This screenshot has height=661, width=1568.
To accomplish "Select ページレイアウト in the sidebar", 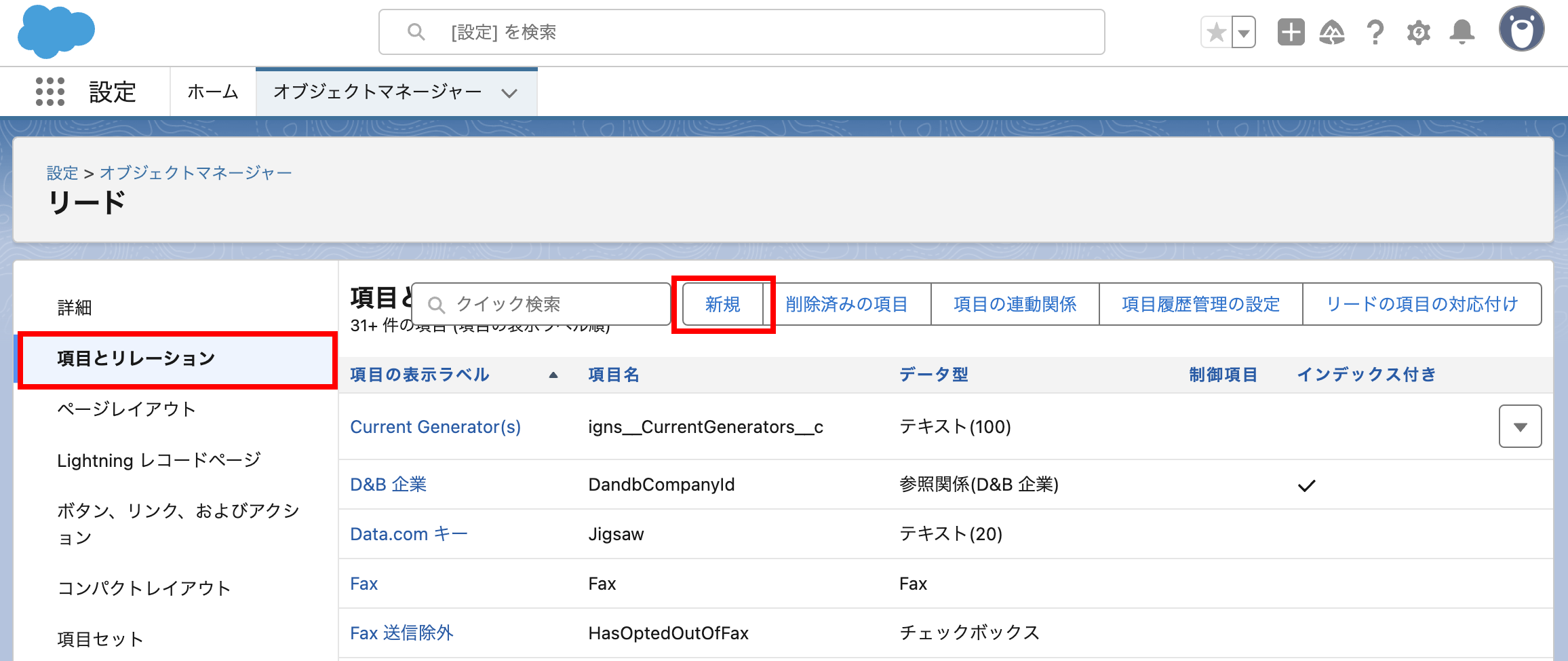I will point(127,409).
